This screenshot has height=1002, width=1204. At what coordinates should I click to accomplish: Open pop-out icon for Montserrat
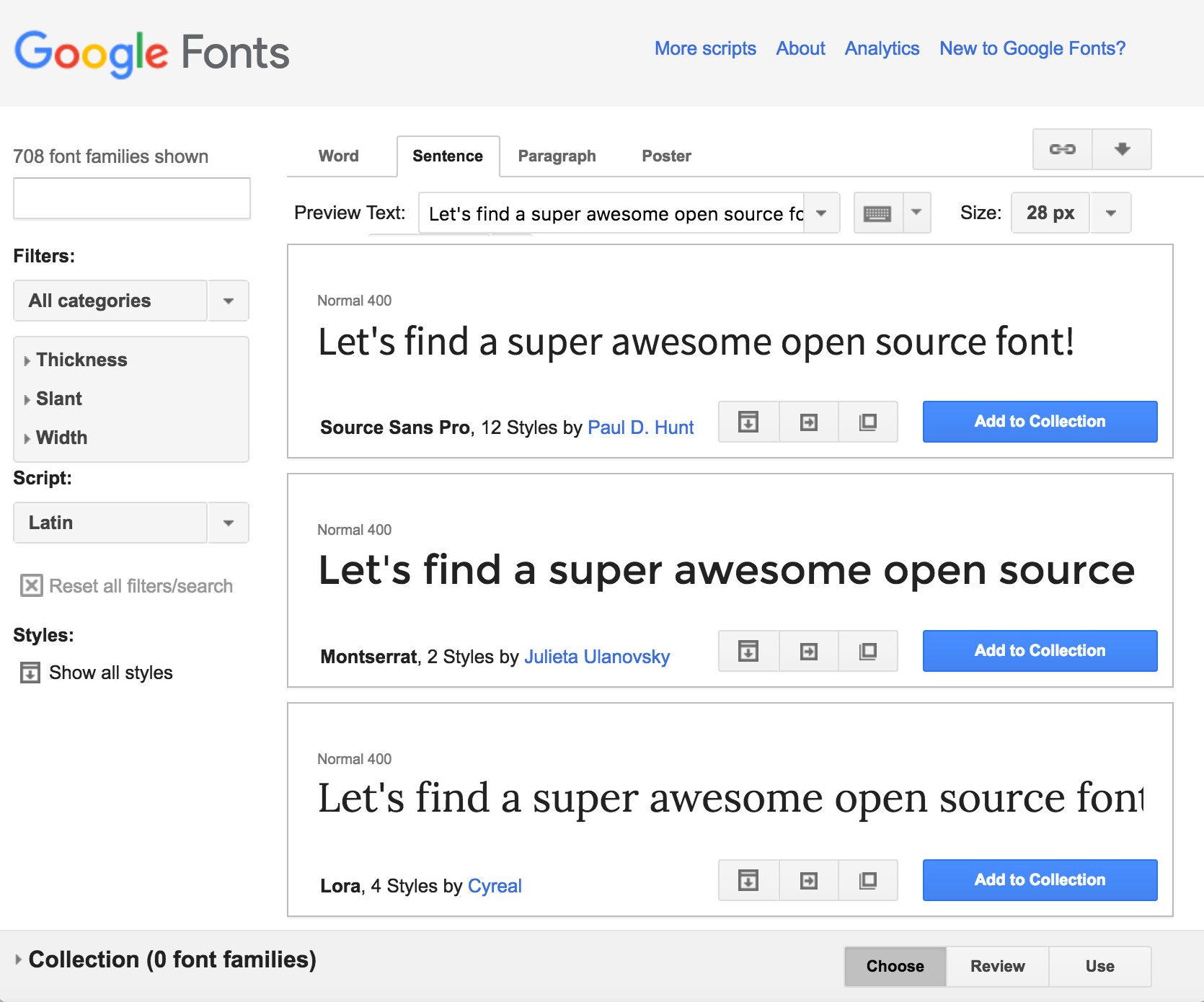(868, 651)
